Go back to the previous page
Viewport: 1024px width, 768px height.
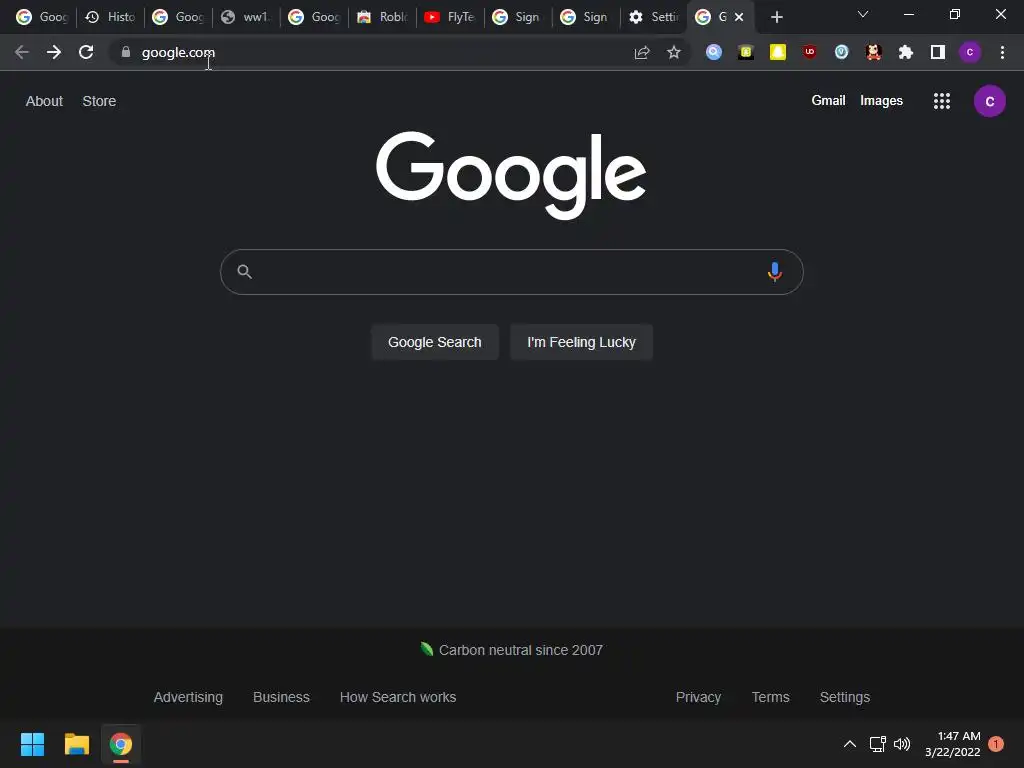pyautogui.click(x=22, y=52)
